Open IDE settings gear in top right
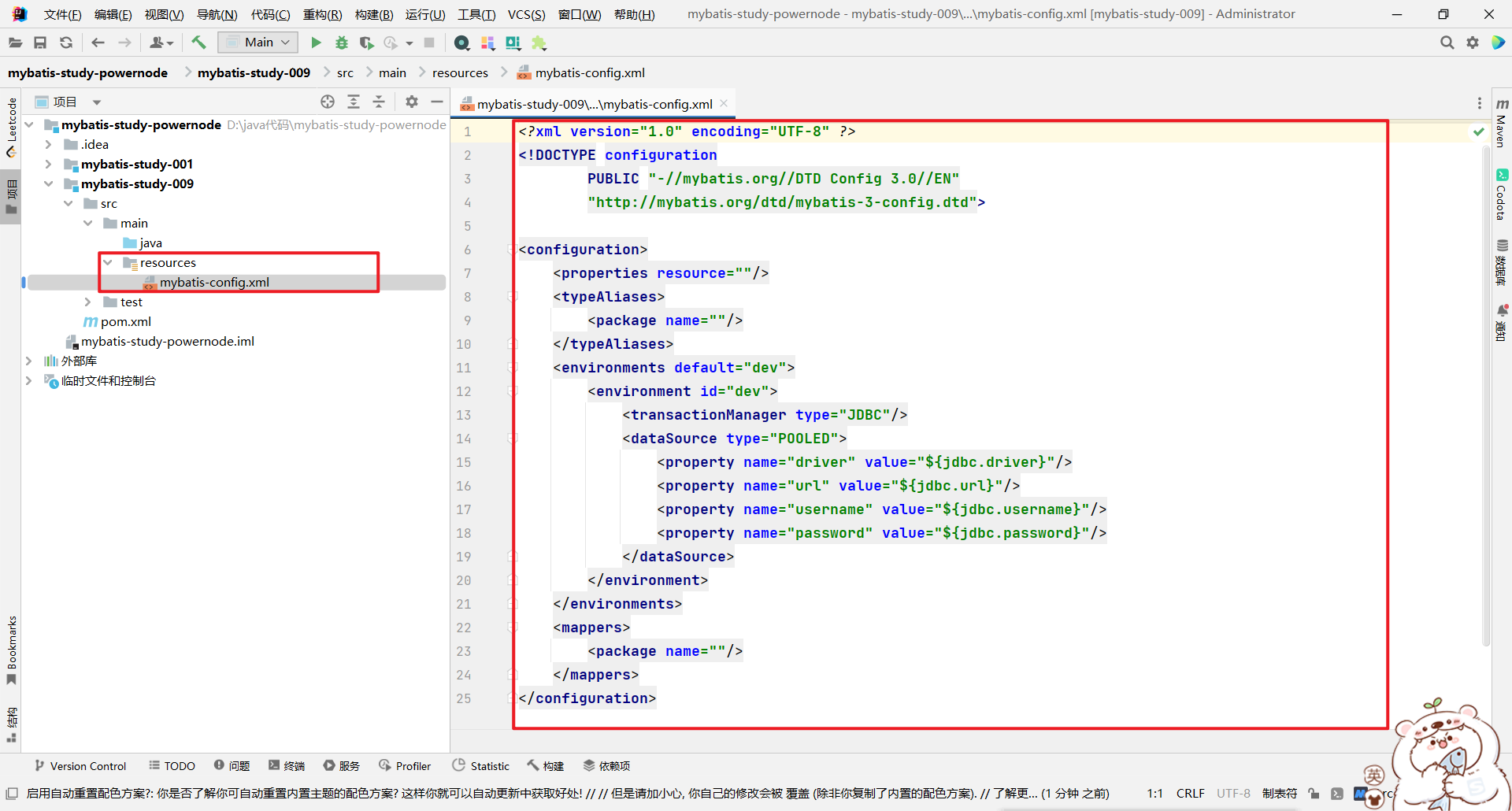This screenshot has width=1512, height=811. coord(1473,43)
